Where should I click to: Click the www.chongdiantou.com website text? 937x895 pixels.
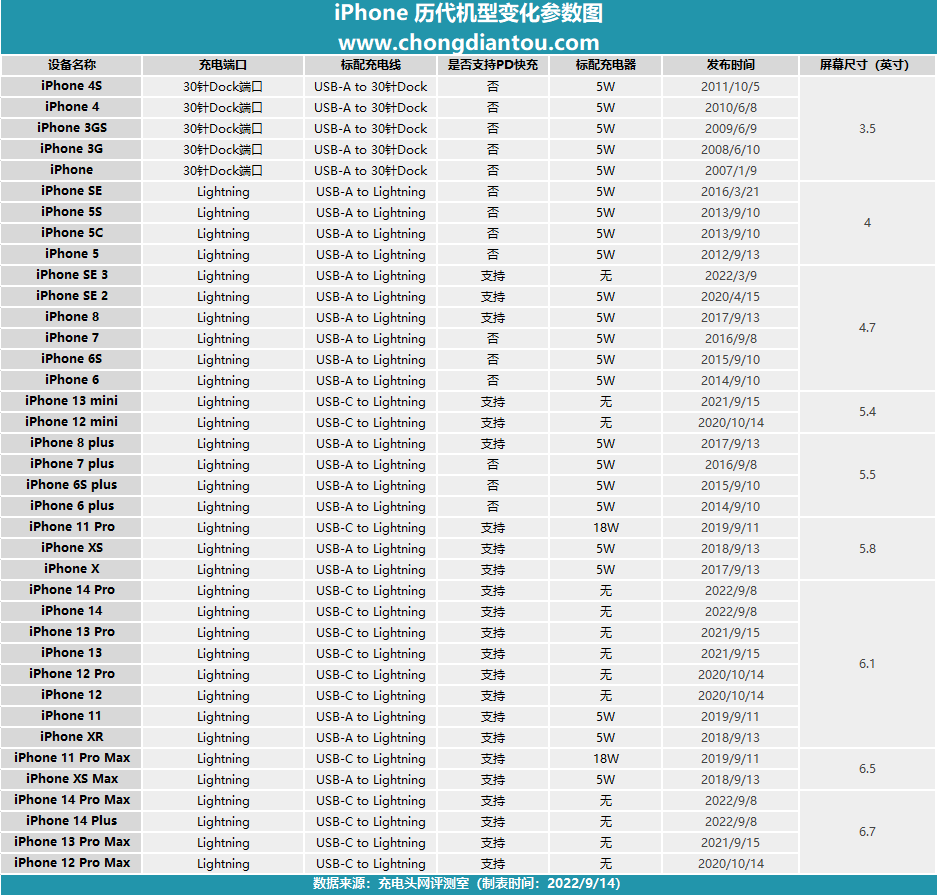click(x=468, y=42)
